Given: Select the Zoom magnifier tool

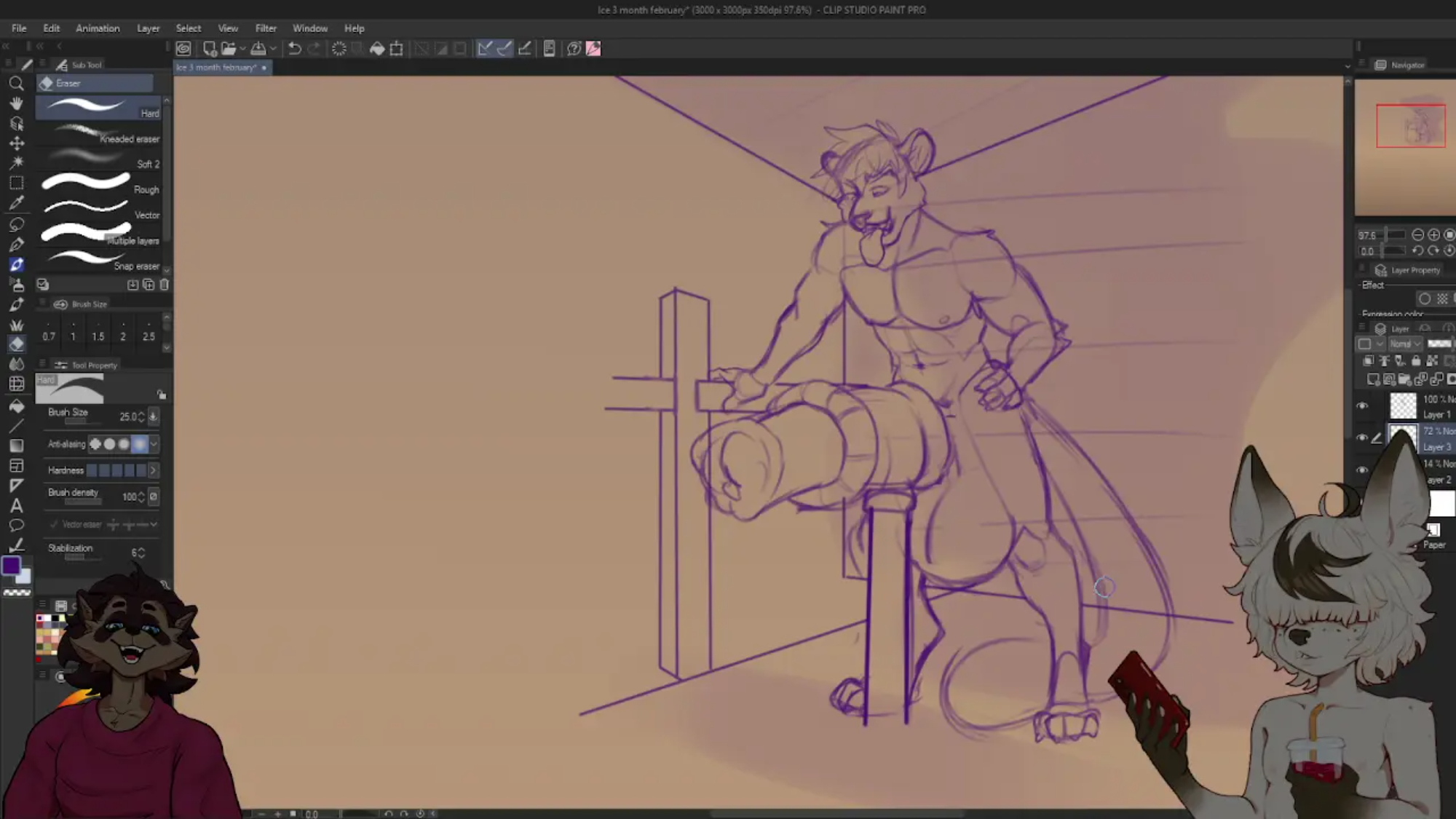Looking at the screenshot, I should point(16,84).
